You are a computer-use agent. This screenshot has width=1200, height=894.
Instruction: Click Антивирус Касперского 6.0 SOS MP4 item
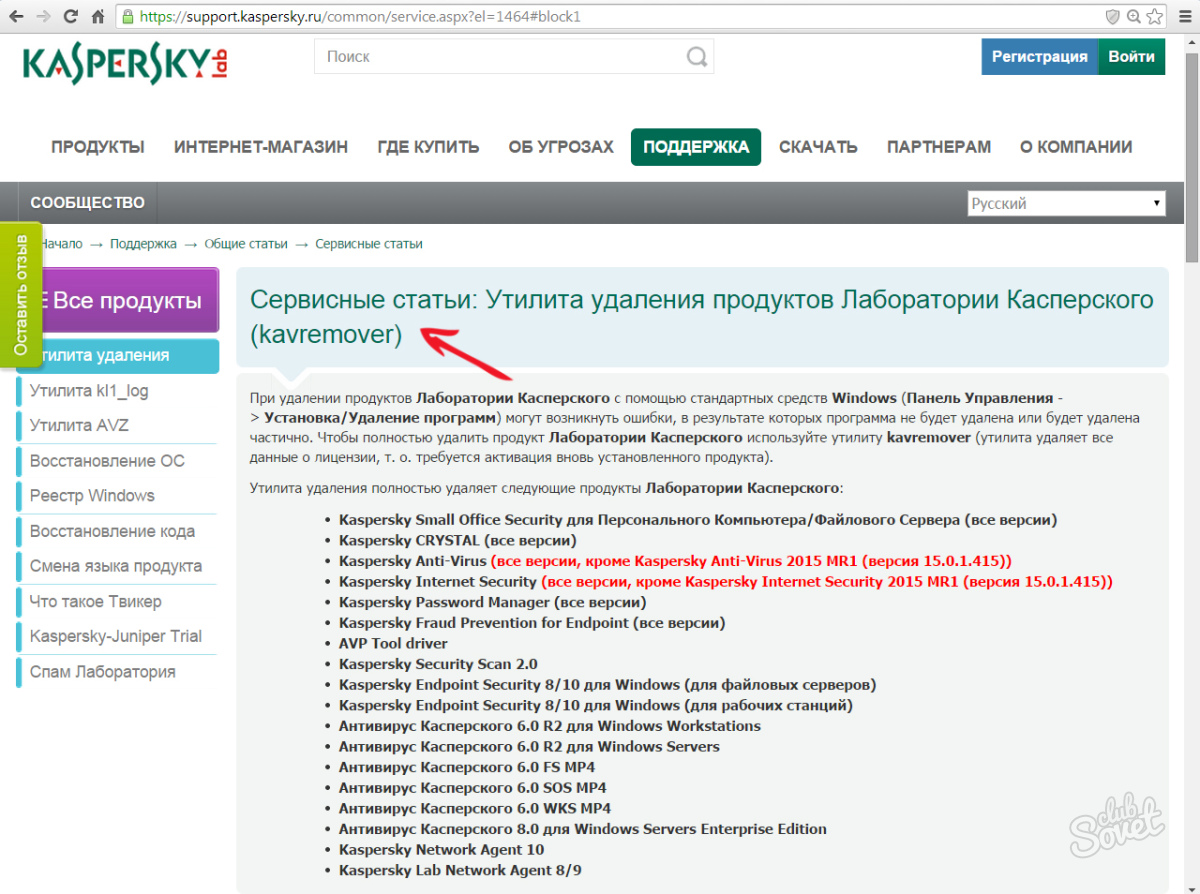[474, 787]
